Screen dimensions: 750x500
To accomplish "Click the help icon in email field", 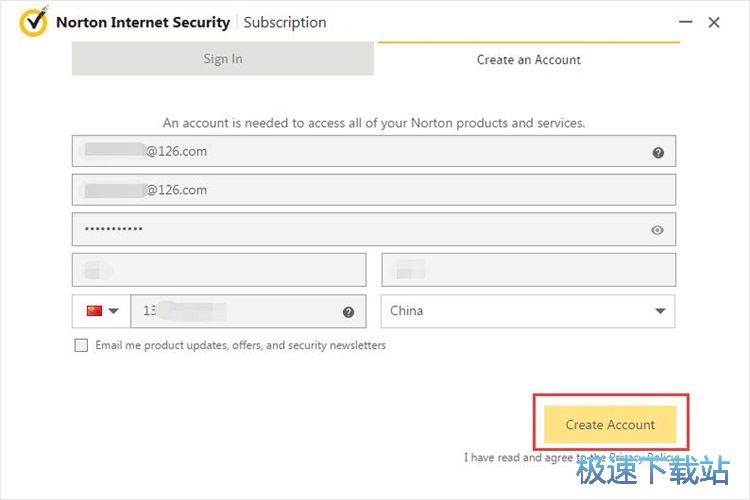I will pos(658,152).
